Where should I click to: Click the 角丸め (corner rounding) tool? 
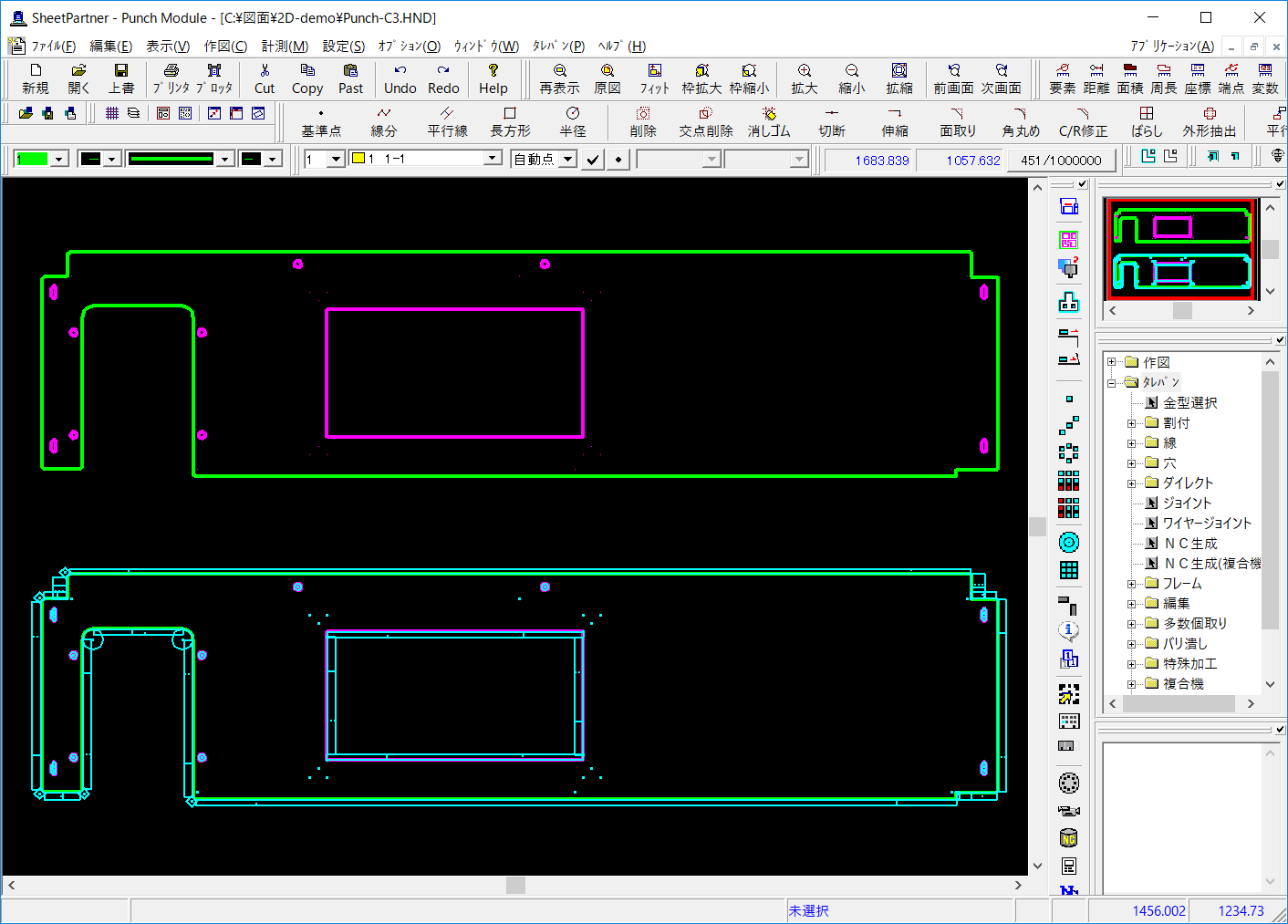pyautogui.click(x=1020, y=123)
